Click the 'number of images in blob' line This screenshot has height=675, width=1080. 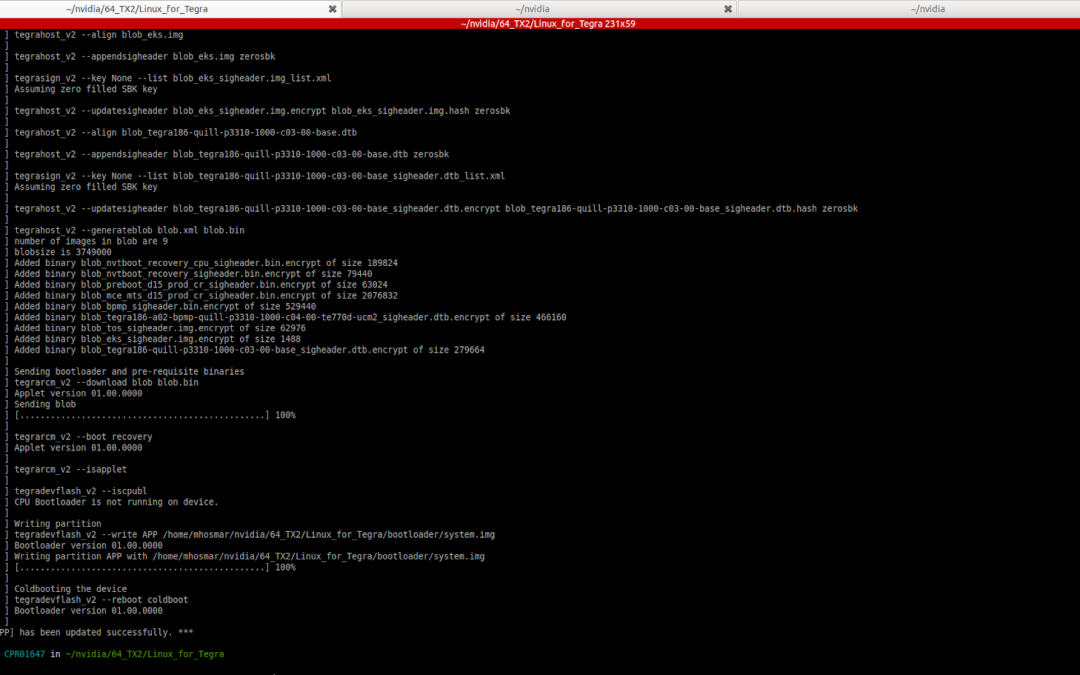tap(91, 241)
